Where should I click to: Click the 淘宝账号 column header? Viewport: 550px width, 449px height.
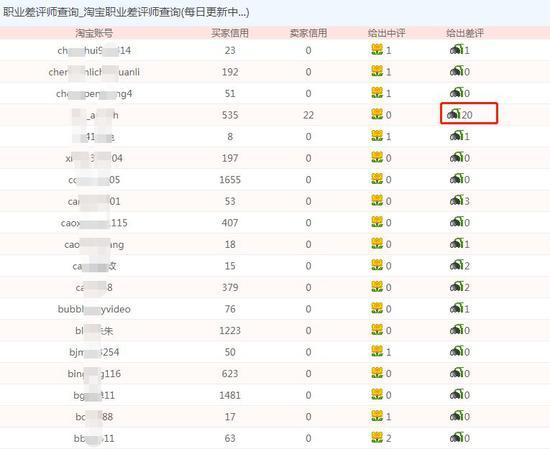click(94, 33)
